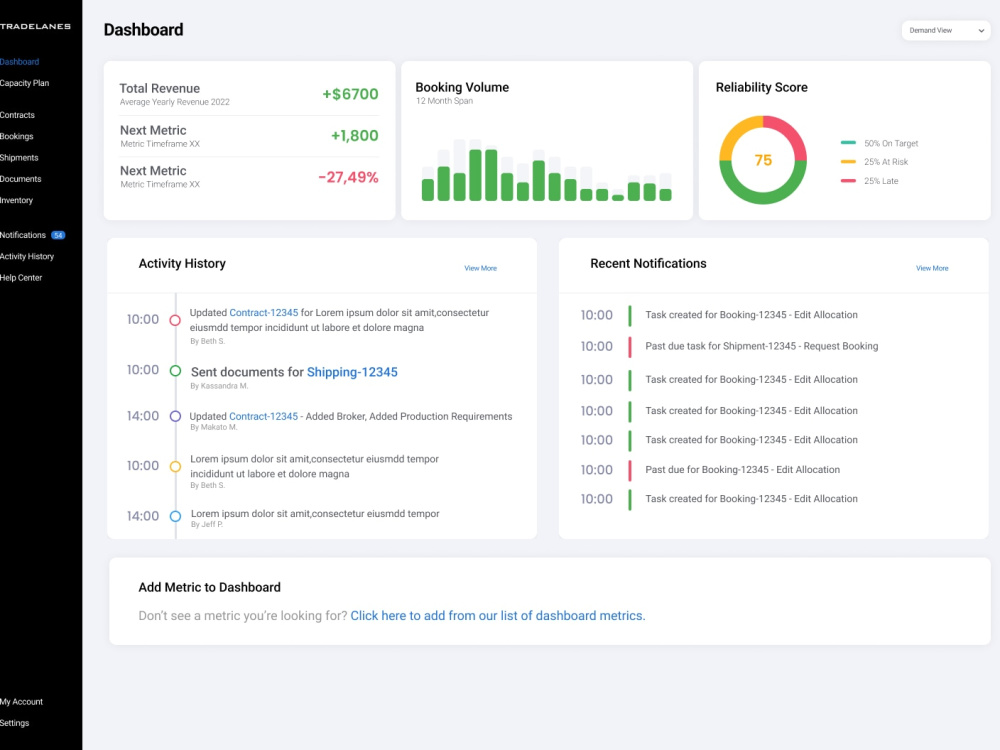1000x750 pixels.
Task: Click the TRADELANES logo
Action: tap(35, 26)
